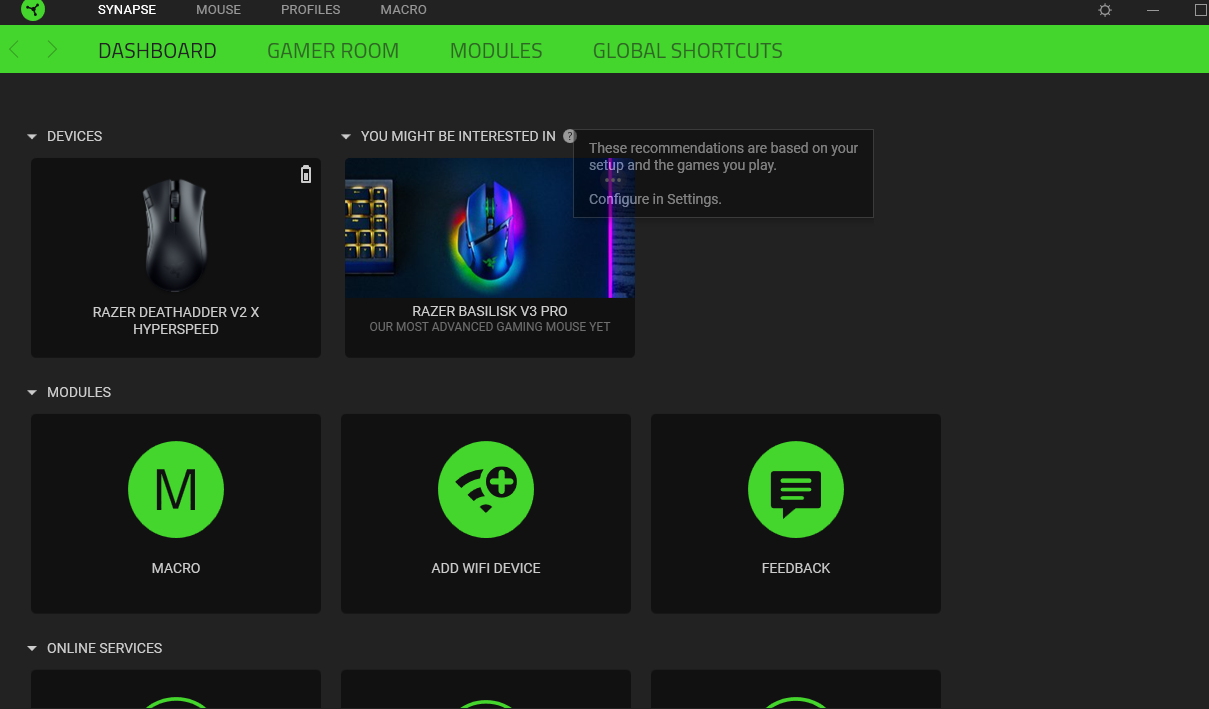
Task: Open the Feedback speech bubble icon
Action: tap(796, 490)
